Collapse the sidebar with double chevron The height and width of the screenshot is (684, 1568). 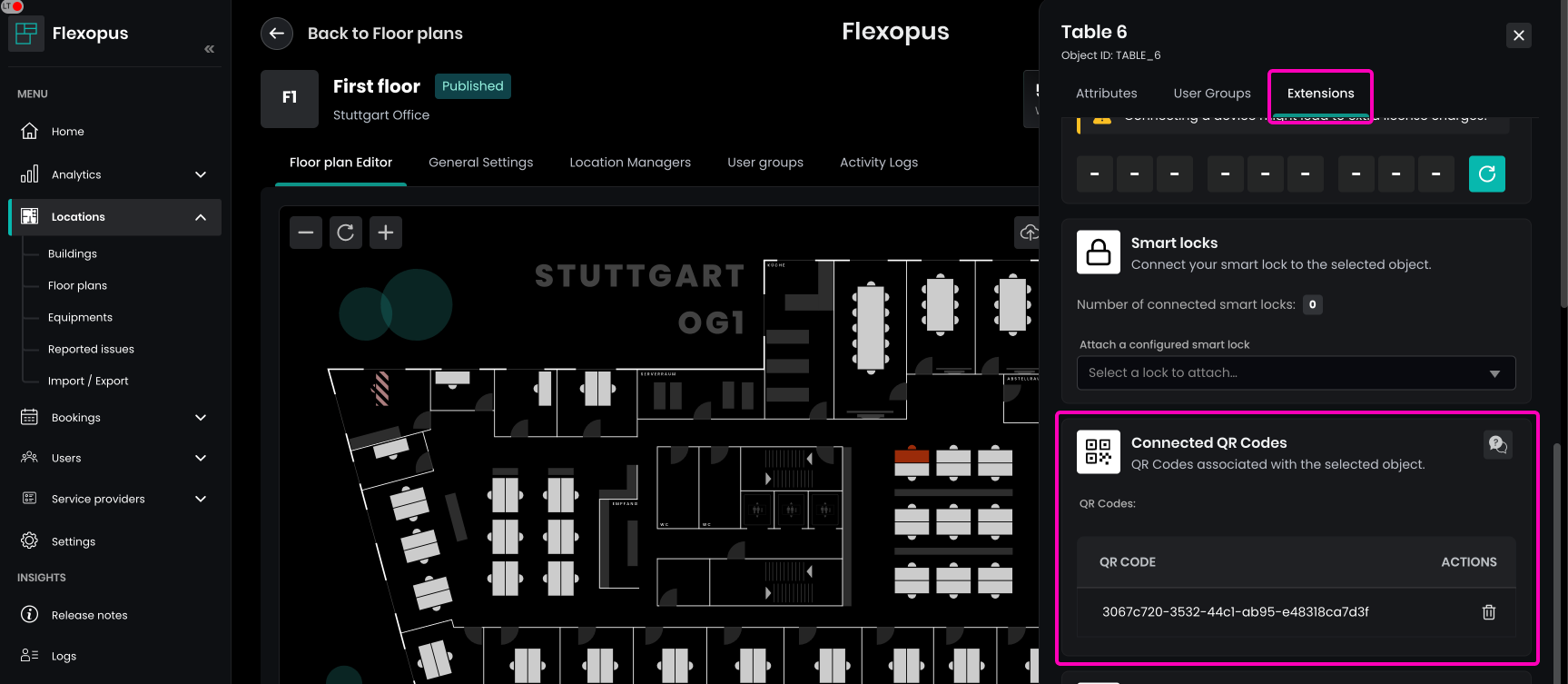[x=210, y=49]
